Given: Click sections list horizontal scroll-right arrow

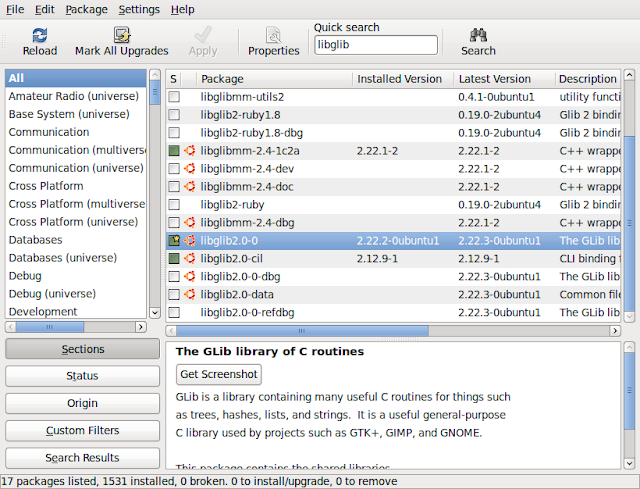Looking at the screenshot, I should [141, 327].
